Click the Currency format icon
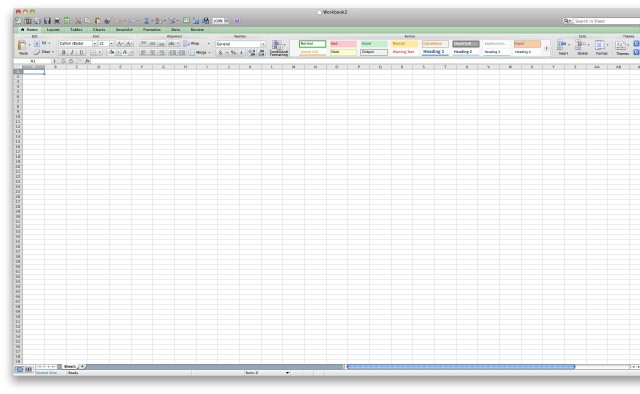 click(220, 52)
